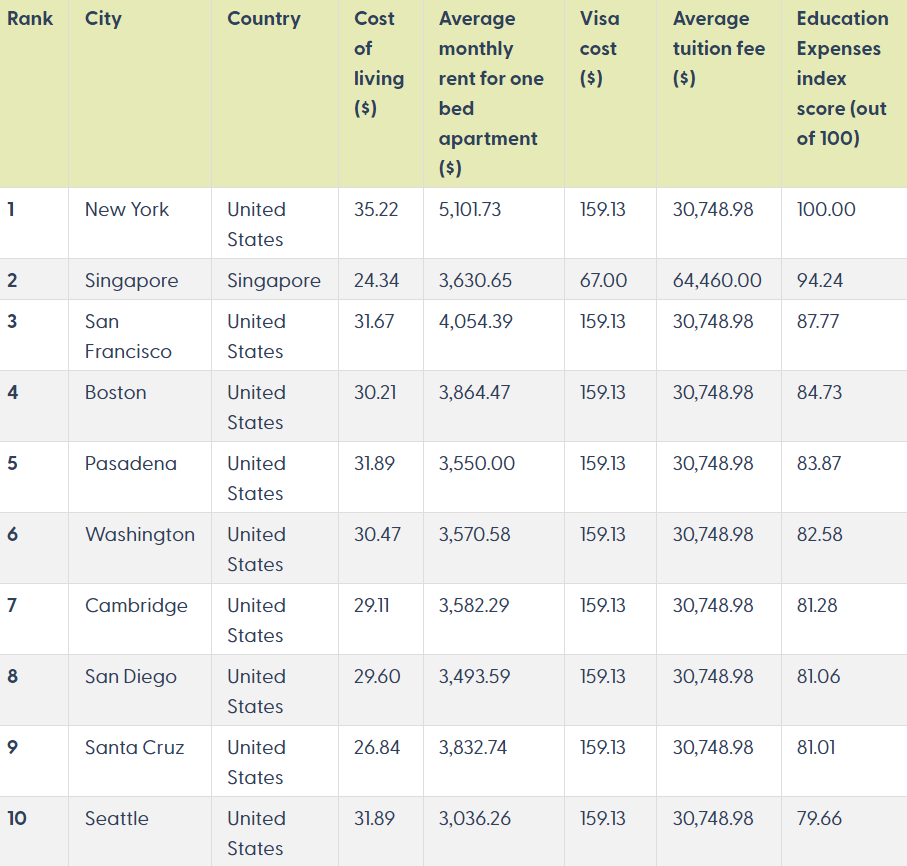Click the rank number 5 cell
Screen dimensions: 907x866
click(12, 463)
